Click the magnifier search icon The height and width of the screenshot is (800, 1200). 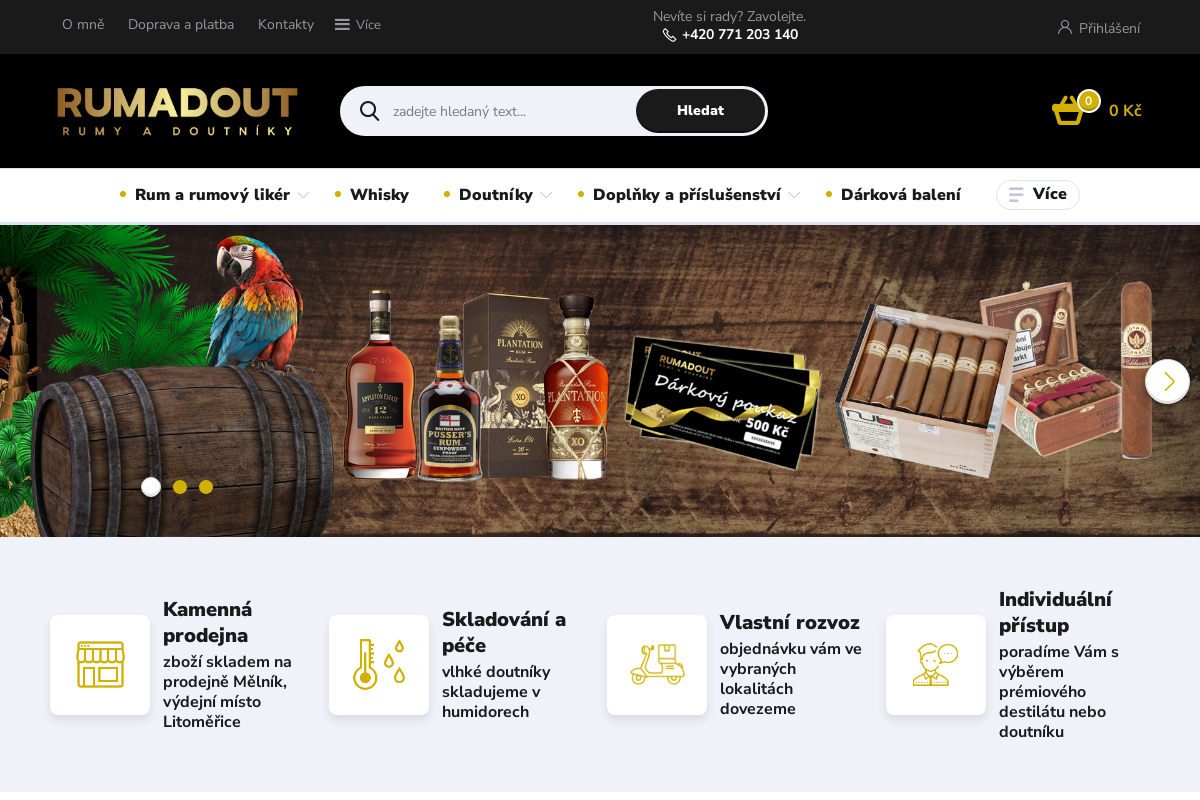(369, 111)
